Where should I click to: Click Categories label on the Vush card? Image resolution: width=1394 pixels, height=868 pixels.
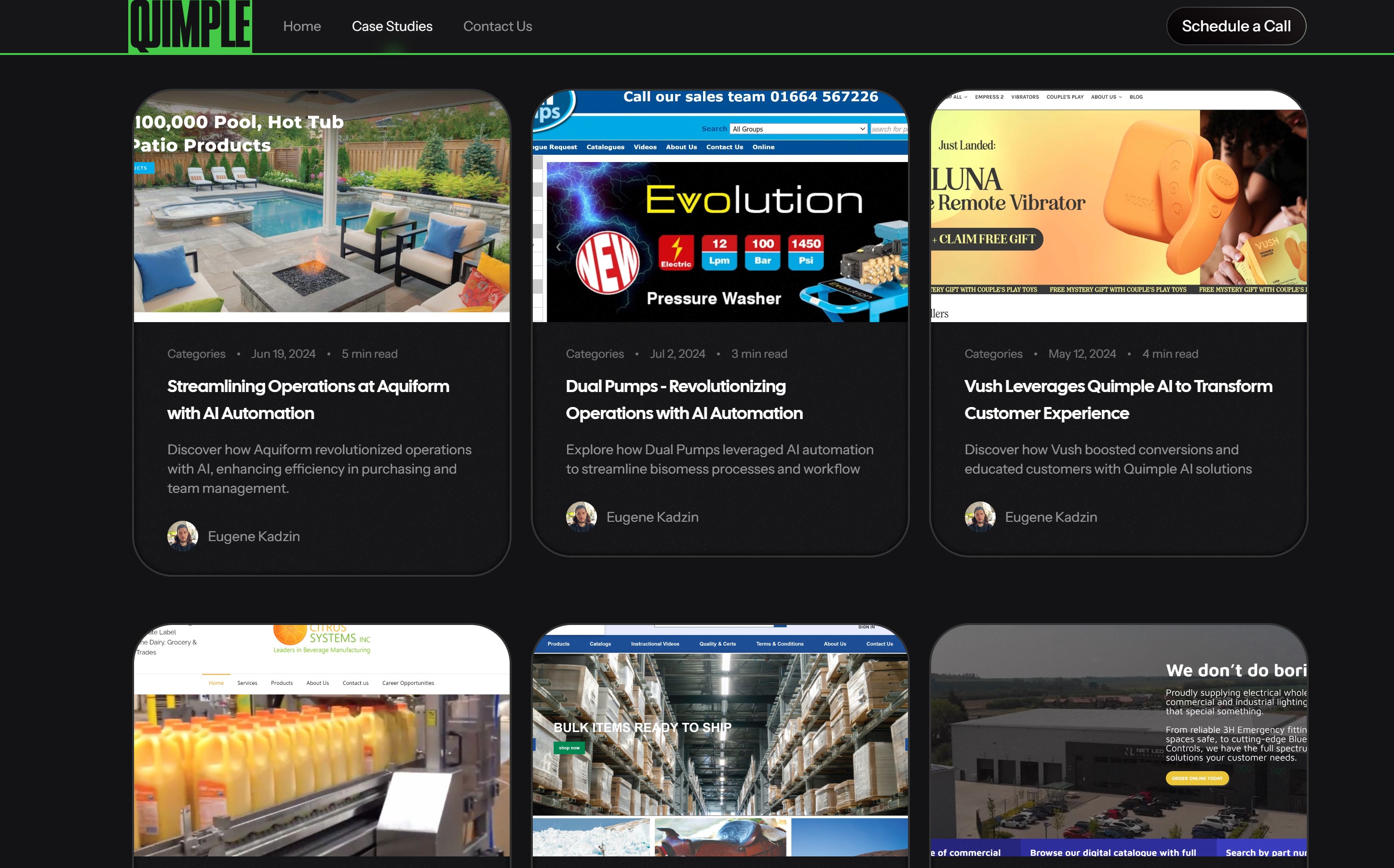(993, 353)
